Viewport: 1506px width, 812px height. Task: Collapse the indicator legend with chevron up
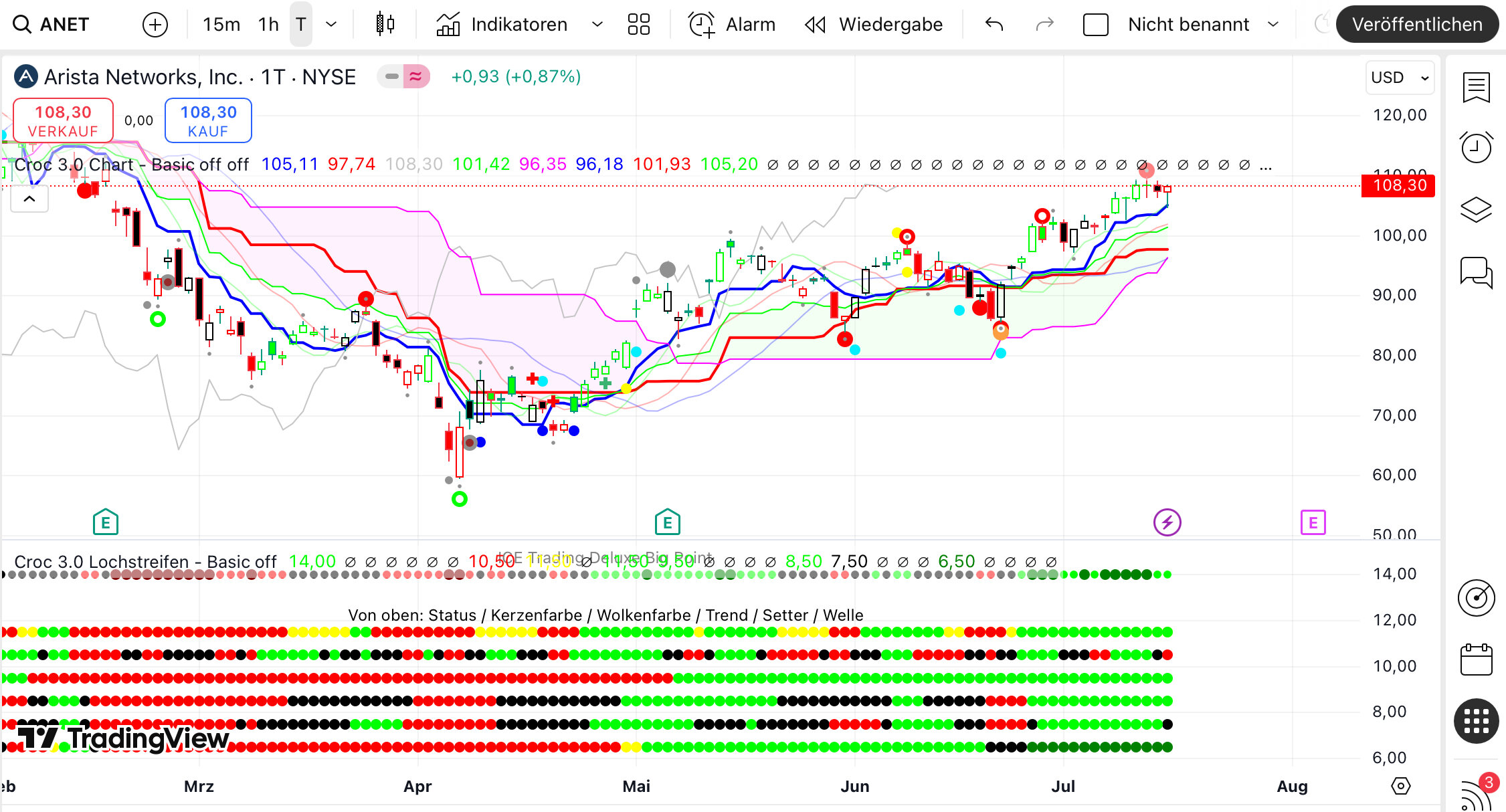point(29,199)
